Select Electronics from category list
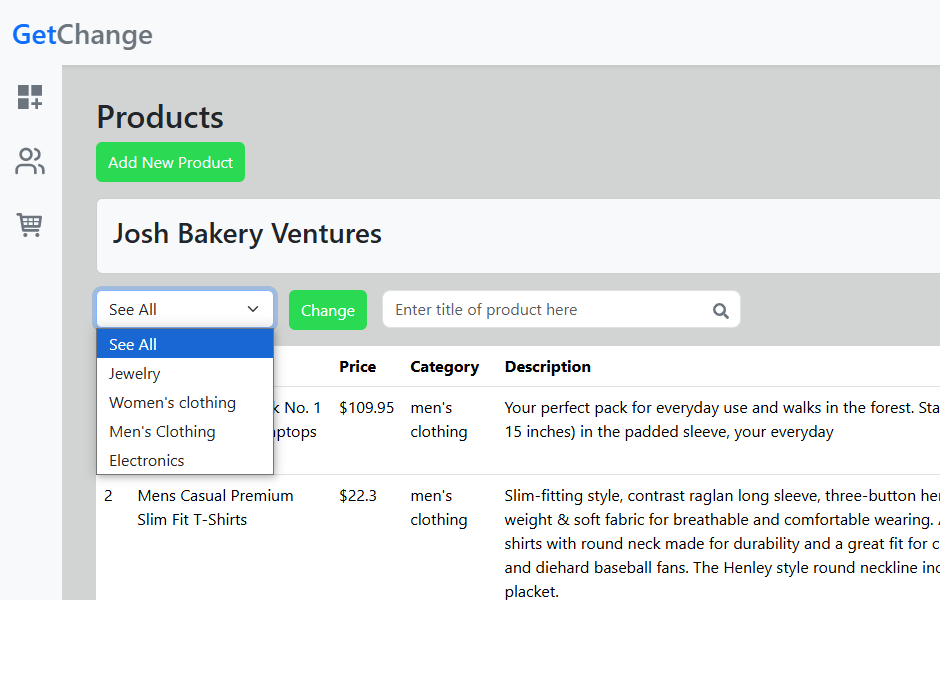The image size is (940, 698). 185,461
